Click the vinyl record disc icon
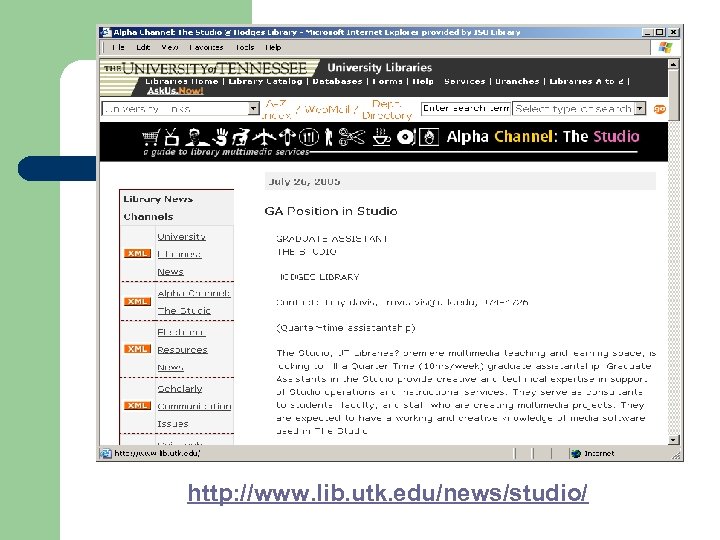The width and height of the screenshot is (720, 540). tap(405, 137)
